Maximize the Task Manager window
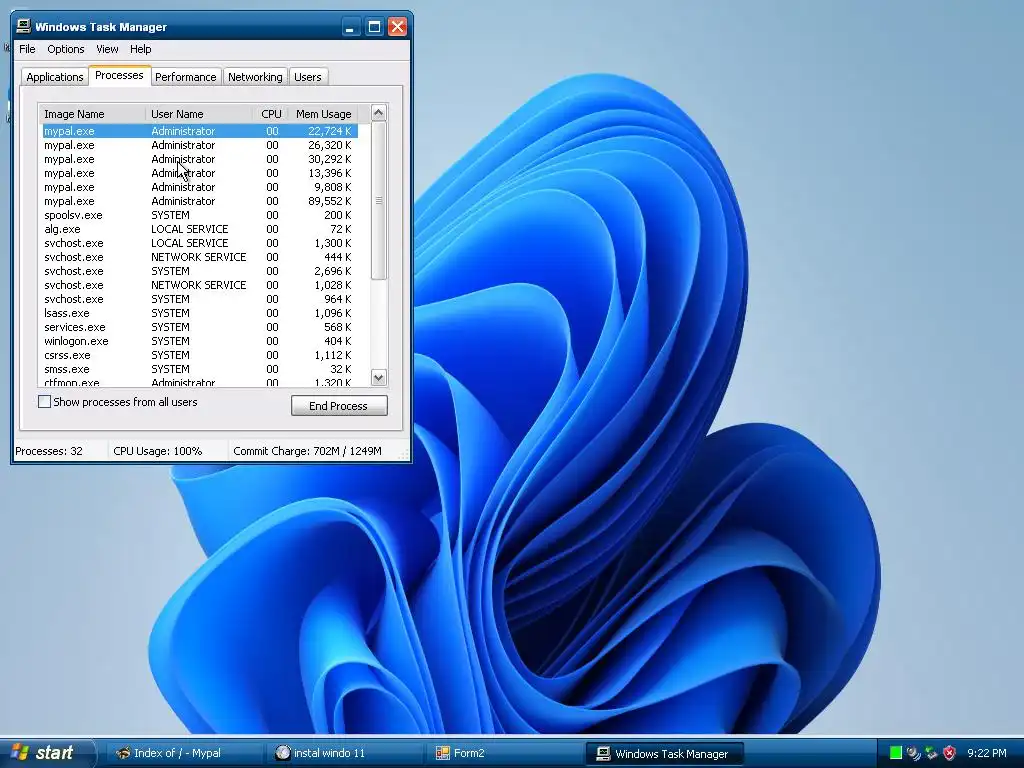 (374, 27)
